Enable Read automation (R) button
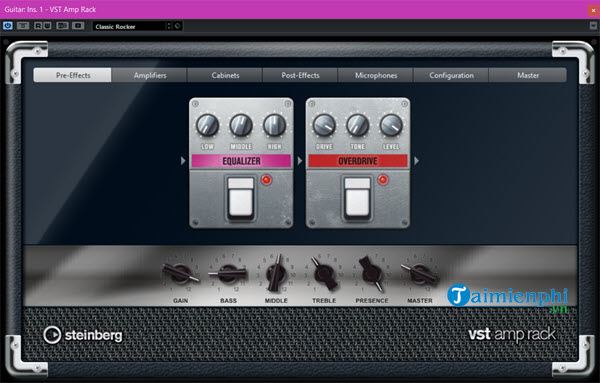The width and height of the screenshot is (600, 383). [38, 26]
